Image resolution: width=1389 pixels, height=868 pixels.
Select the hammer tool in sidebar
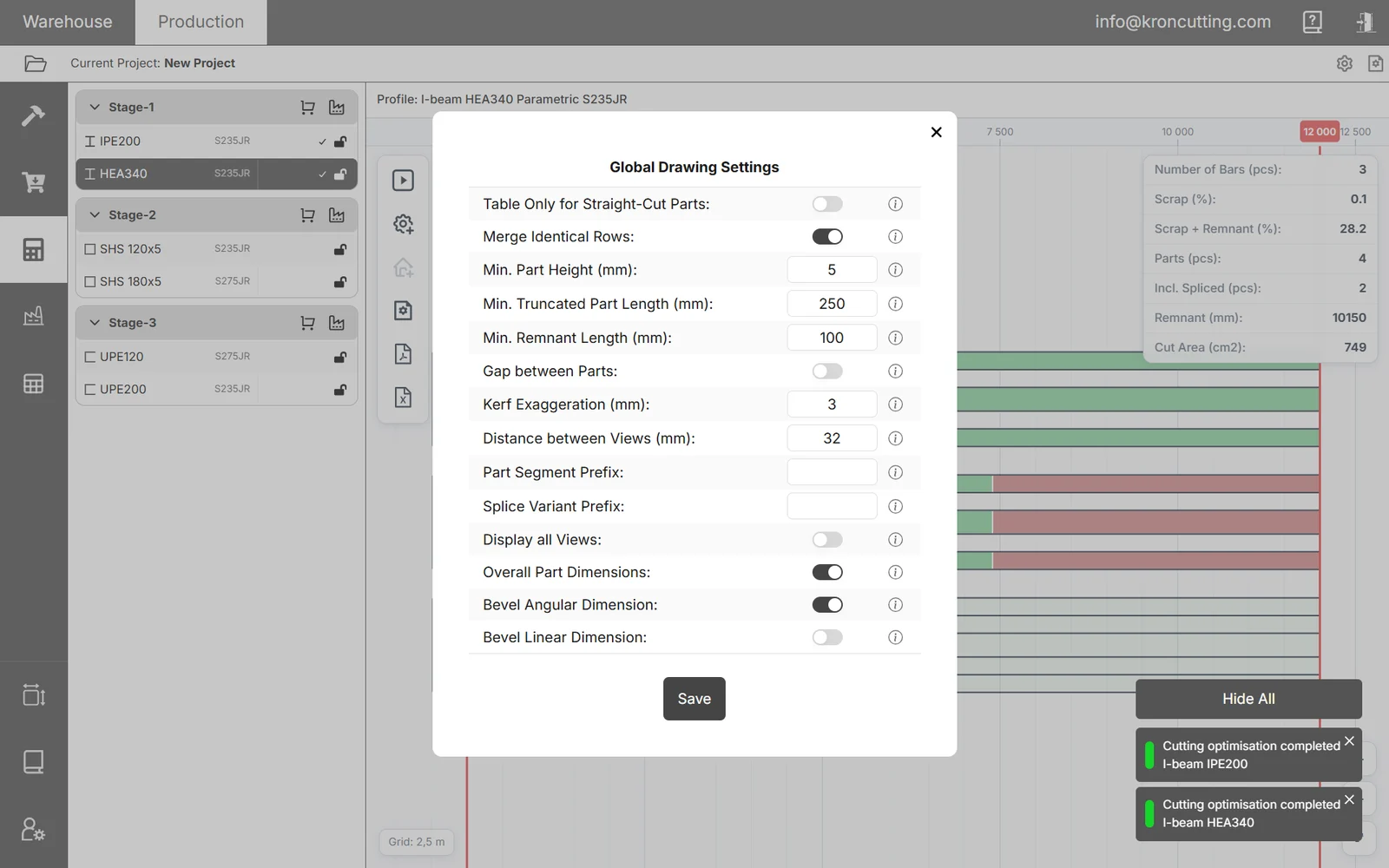(33, 115)
